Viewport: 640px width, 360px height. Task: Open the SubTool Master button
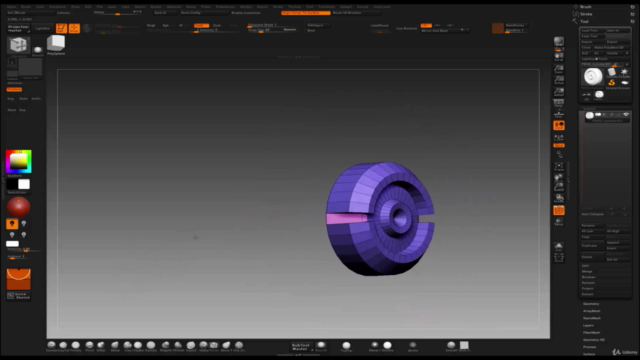click(x=302, y=347)
